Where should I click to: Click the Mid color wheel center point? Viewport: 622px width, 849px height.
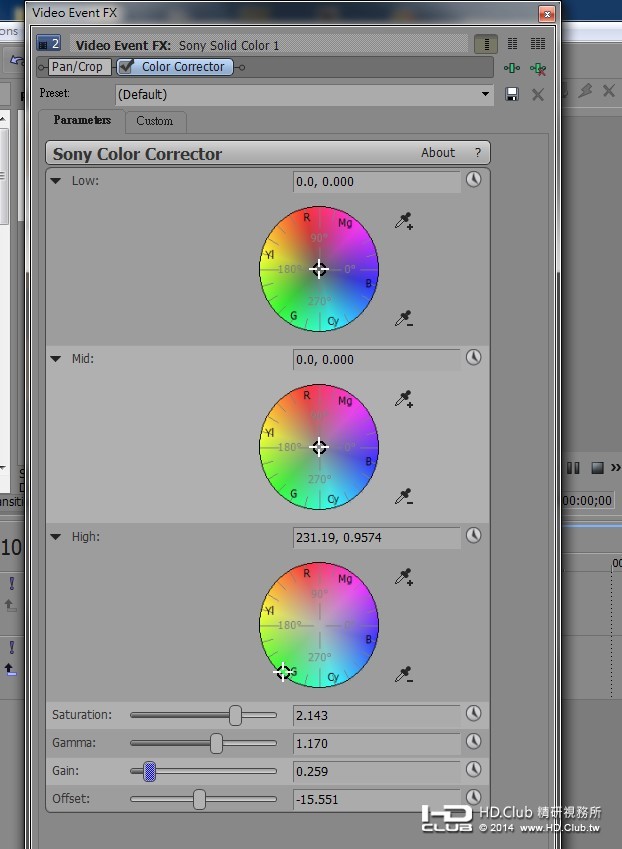pyautogui.click(x=319, y=447)
